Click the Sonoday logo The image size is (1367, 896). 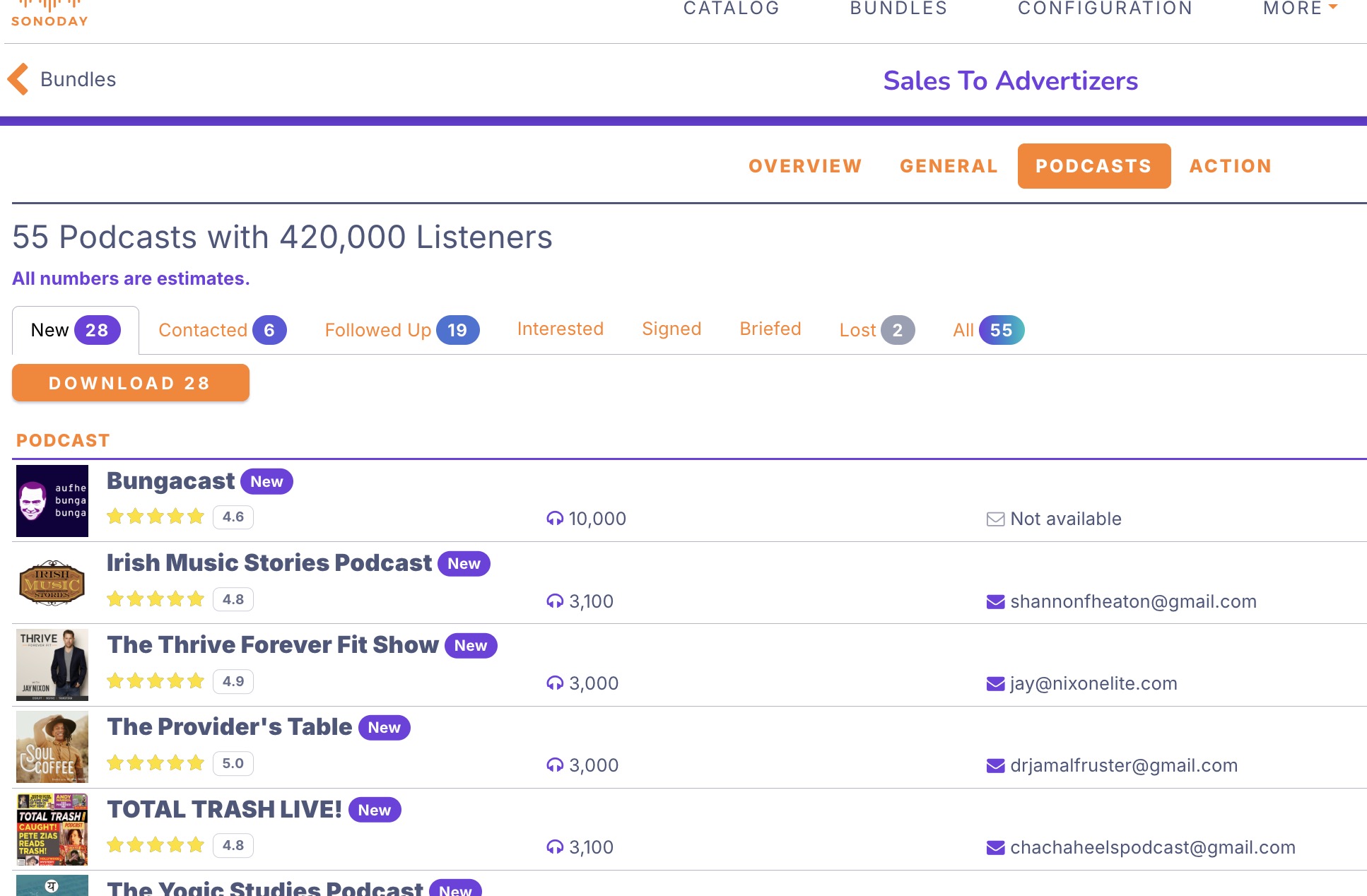click(49, 14)
